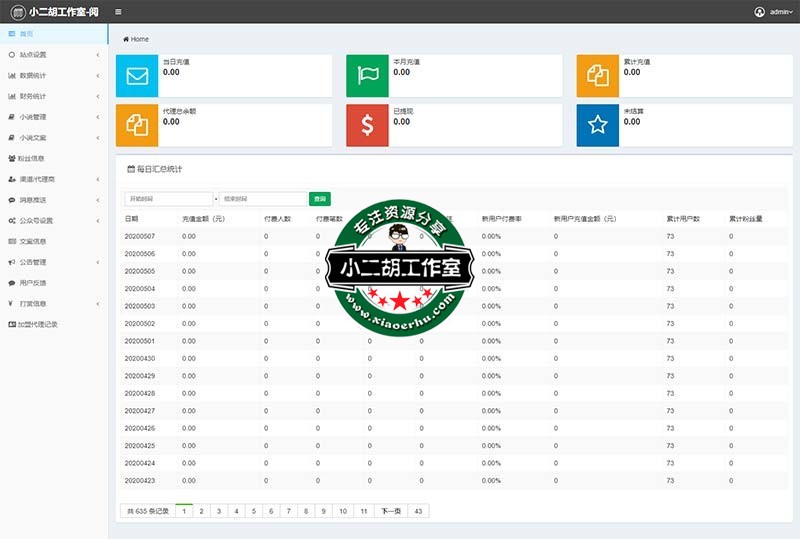Viewport: 800px width, 539px height.
Task: Expand the 数据统计 sidebar menu
Action: point(53,76)
